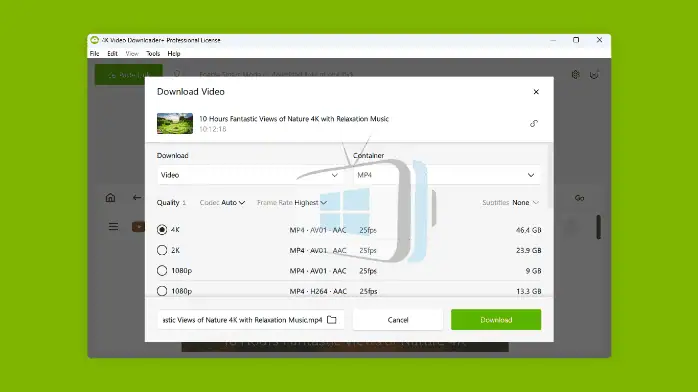698x392 pixels.
Task: Click the Paste Link button
Action: click(x=129, y=75)
